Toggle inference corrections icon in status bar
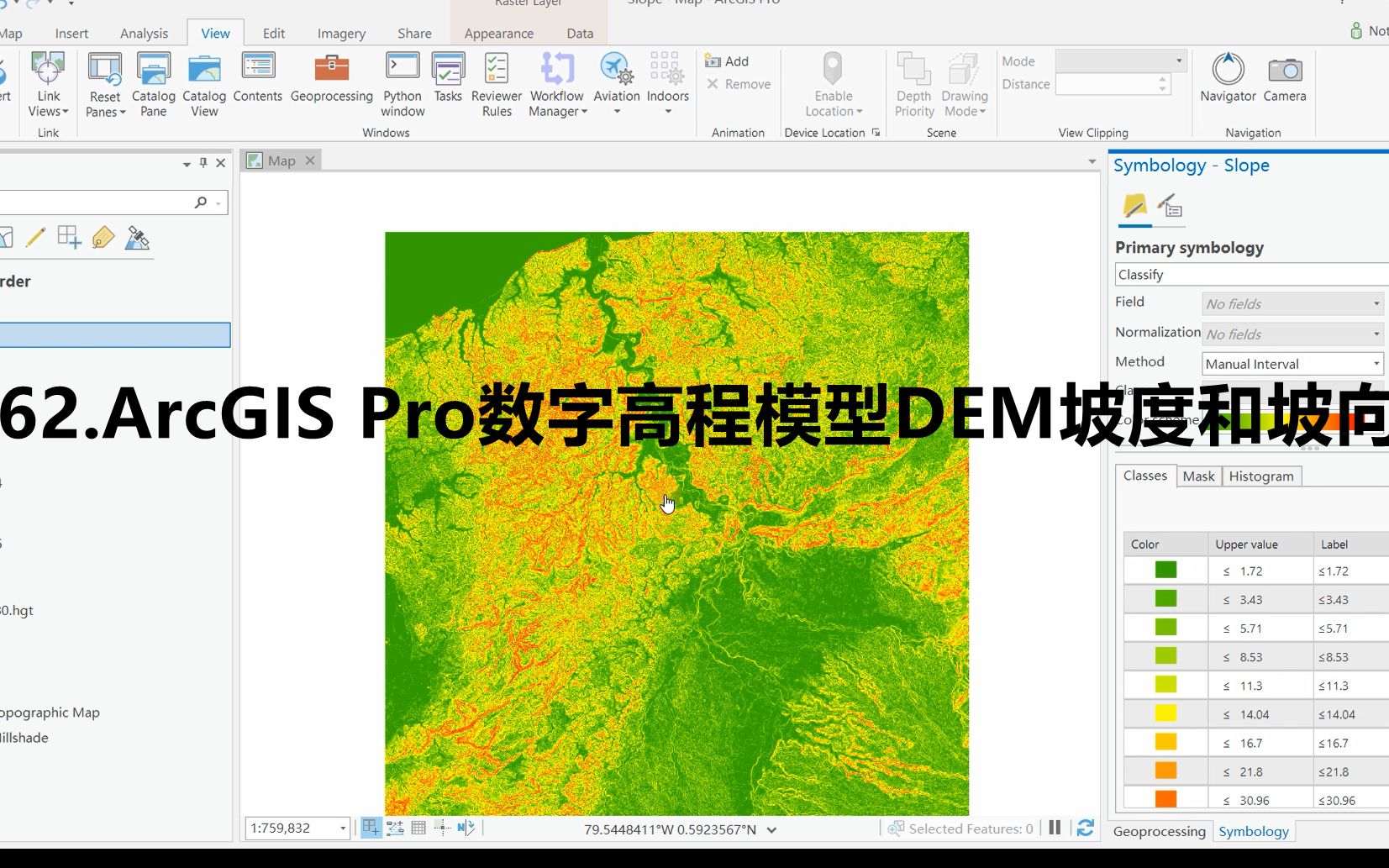The width and height of the screenshot is (1389, 868). tap(442, 829)
